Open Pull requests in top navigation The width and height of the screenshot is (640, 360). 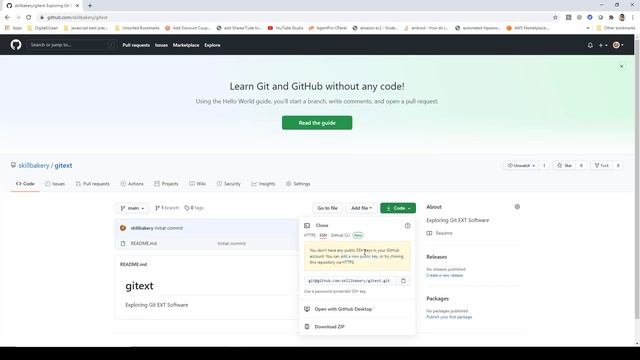click(x=136, y=45)
